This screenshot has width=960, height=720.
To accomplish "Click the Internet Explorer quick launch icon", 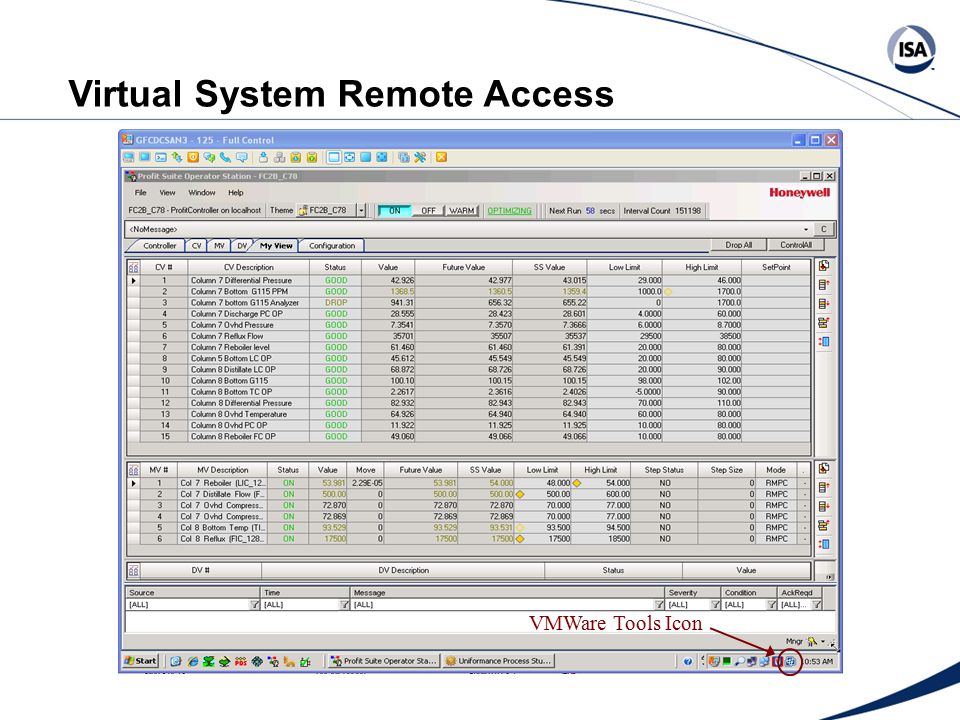I will pos(192,661).
